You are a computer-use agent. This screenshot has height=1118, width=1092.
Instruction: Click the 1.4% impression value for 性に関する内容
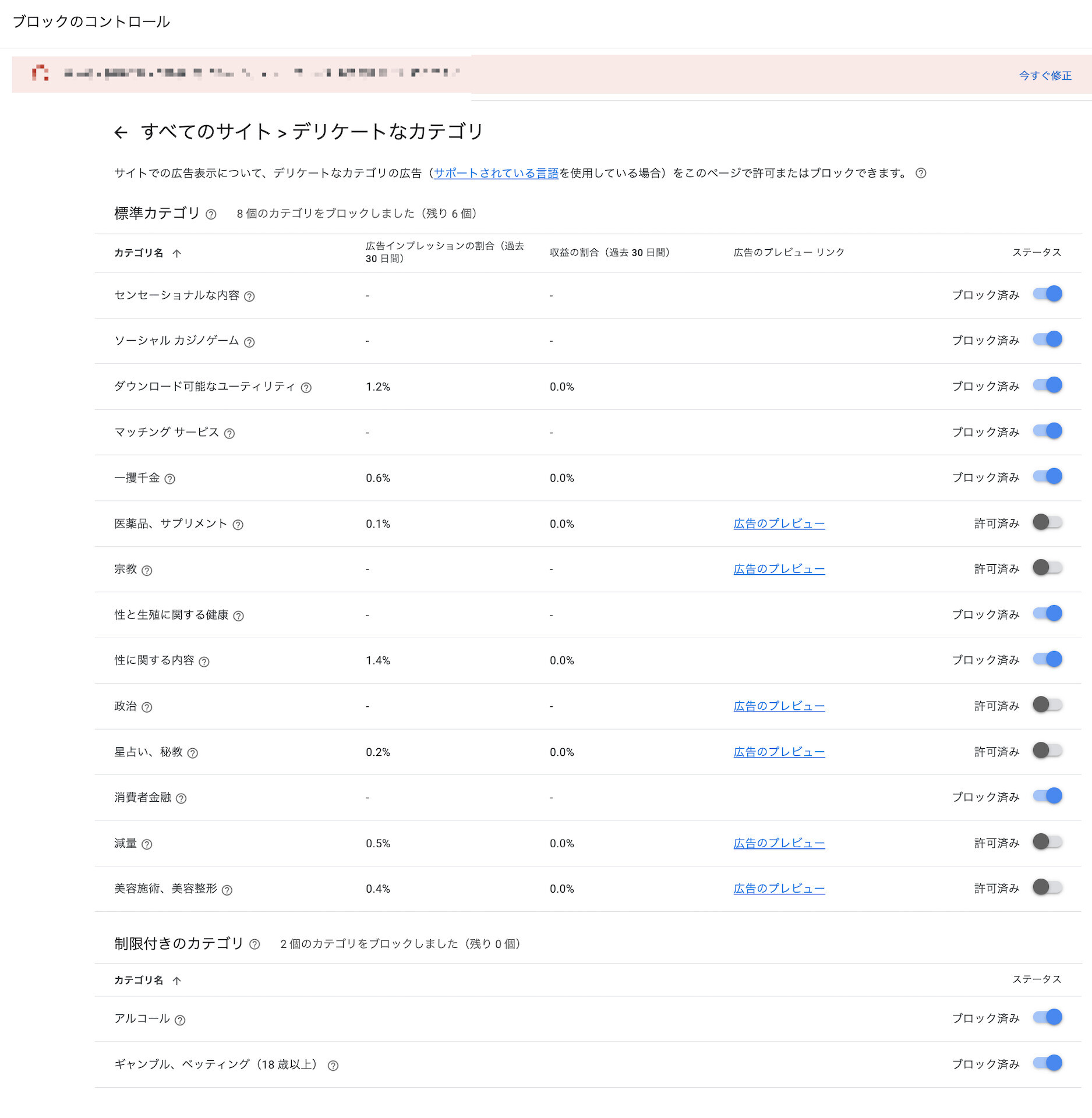[x=378, y=660]
